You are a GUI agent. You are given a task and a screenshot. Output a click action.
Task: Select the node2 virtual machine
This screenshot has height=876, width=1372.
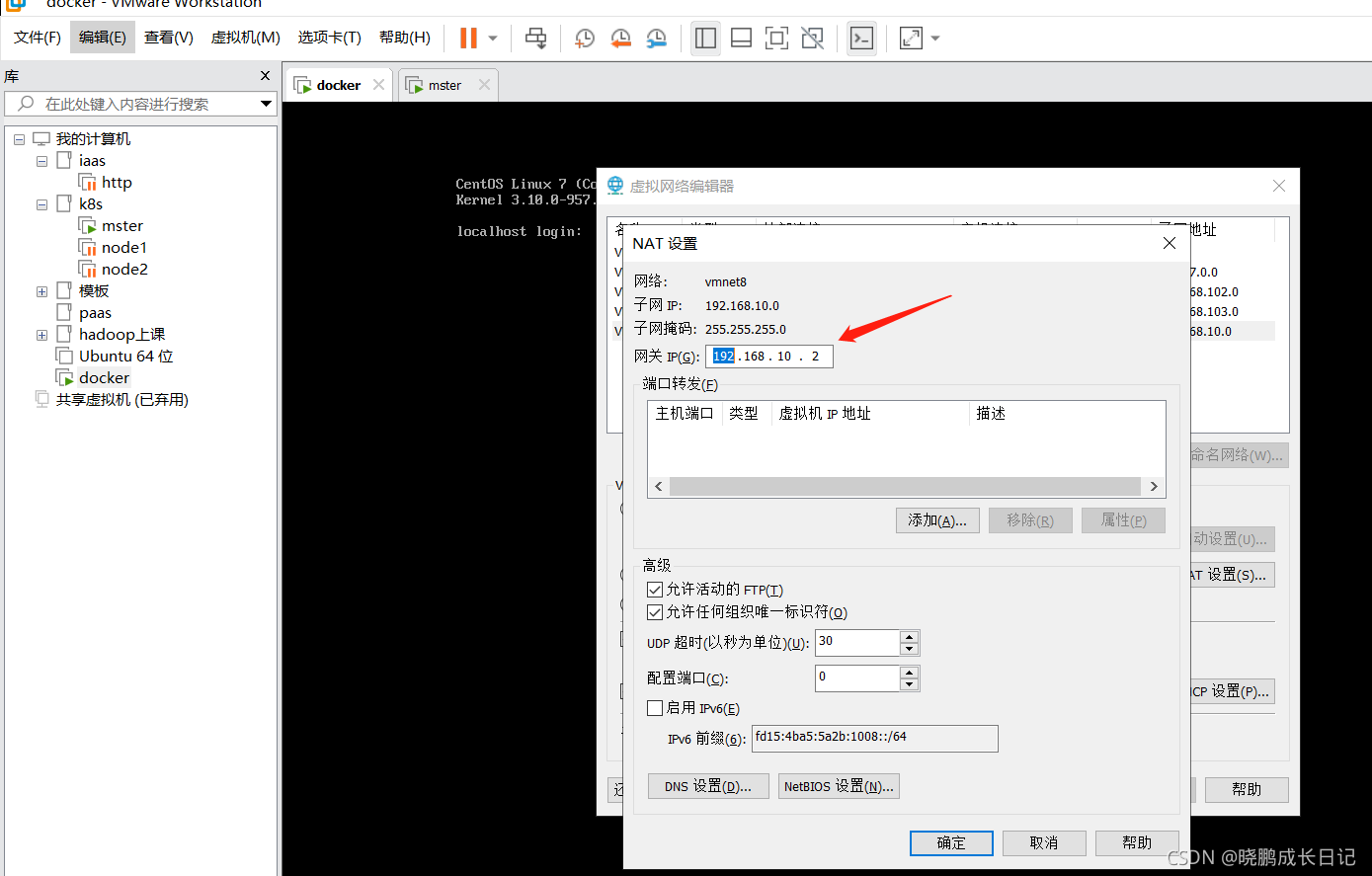click(124, 270)
